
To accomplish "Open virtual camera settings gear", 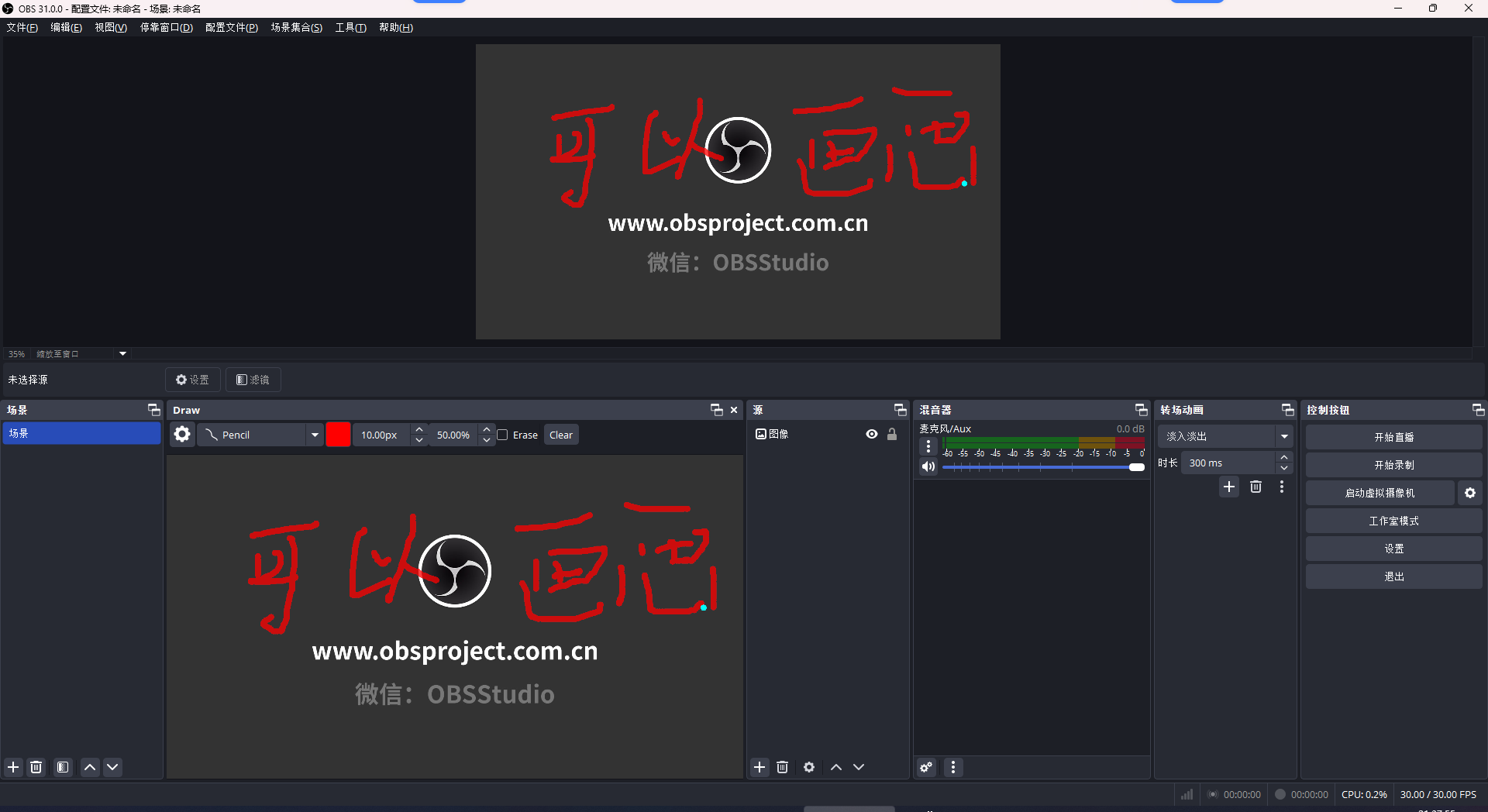I will coord(1470,493).
